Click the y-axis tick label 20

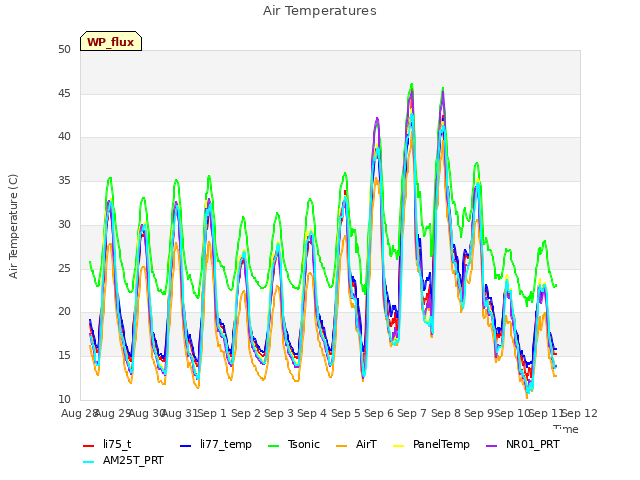tap(64, 312)
